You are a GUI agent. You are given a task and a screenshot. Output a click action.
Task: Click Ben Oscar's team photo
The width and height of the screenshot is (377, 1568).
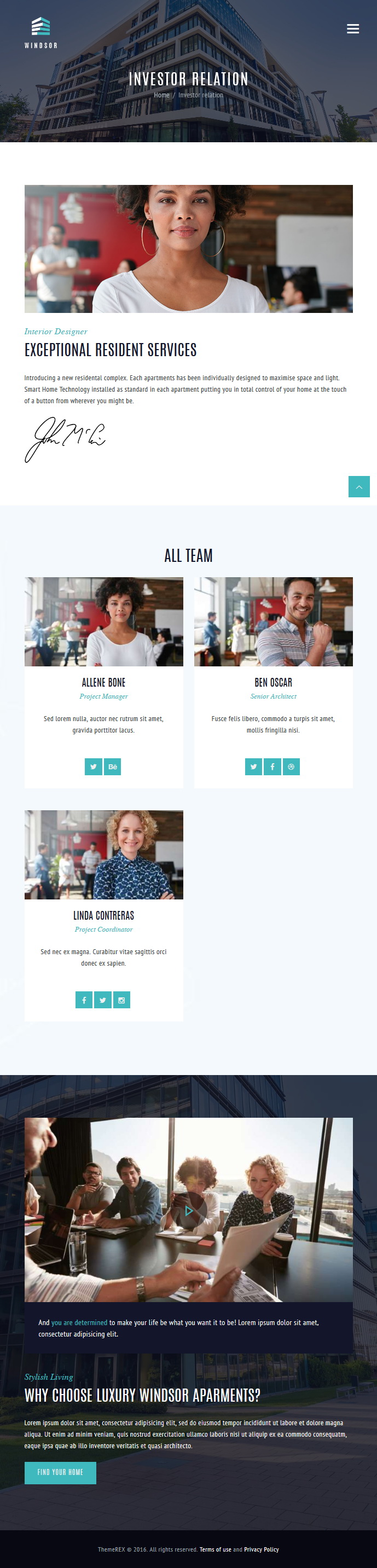click(x=274, y=622)
